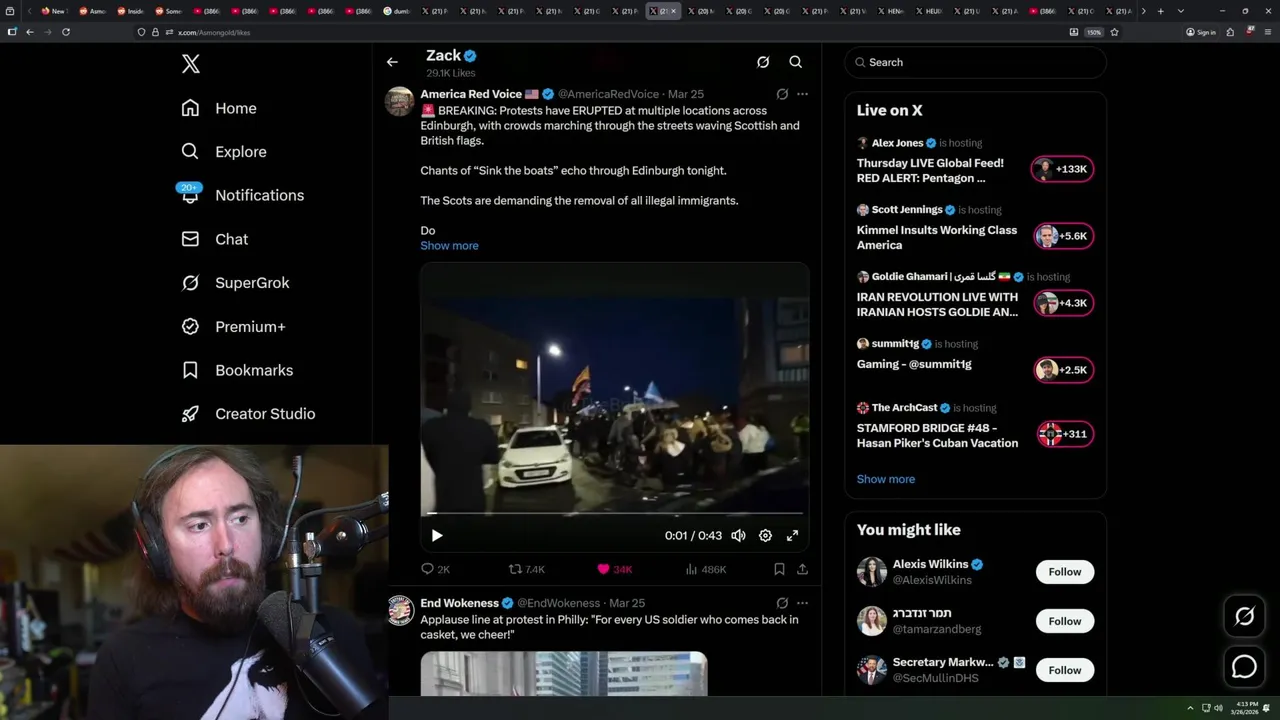Go back with the browser back arrow
The width and height of the screenshot is (1280, 720).
[x=30, y=32]
